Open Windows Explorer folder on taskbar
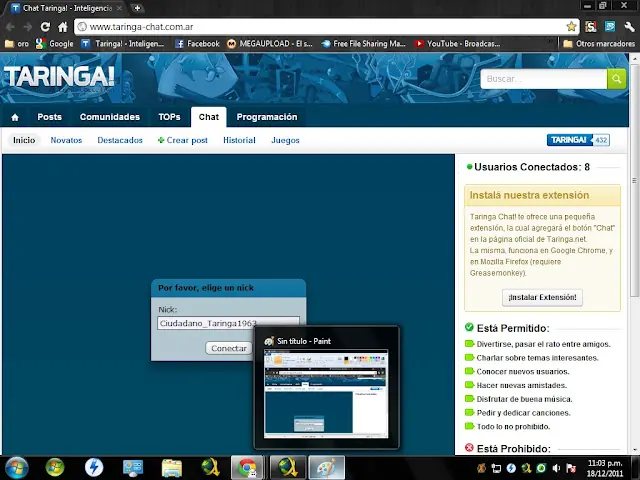The height and width of the screenshot is (480, 640). (172, 468)
